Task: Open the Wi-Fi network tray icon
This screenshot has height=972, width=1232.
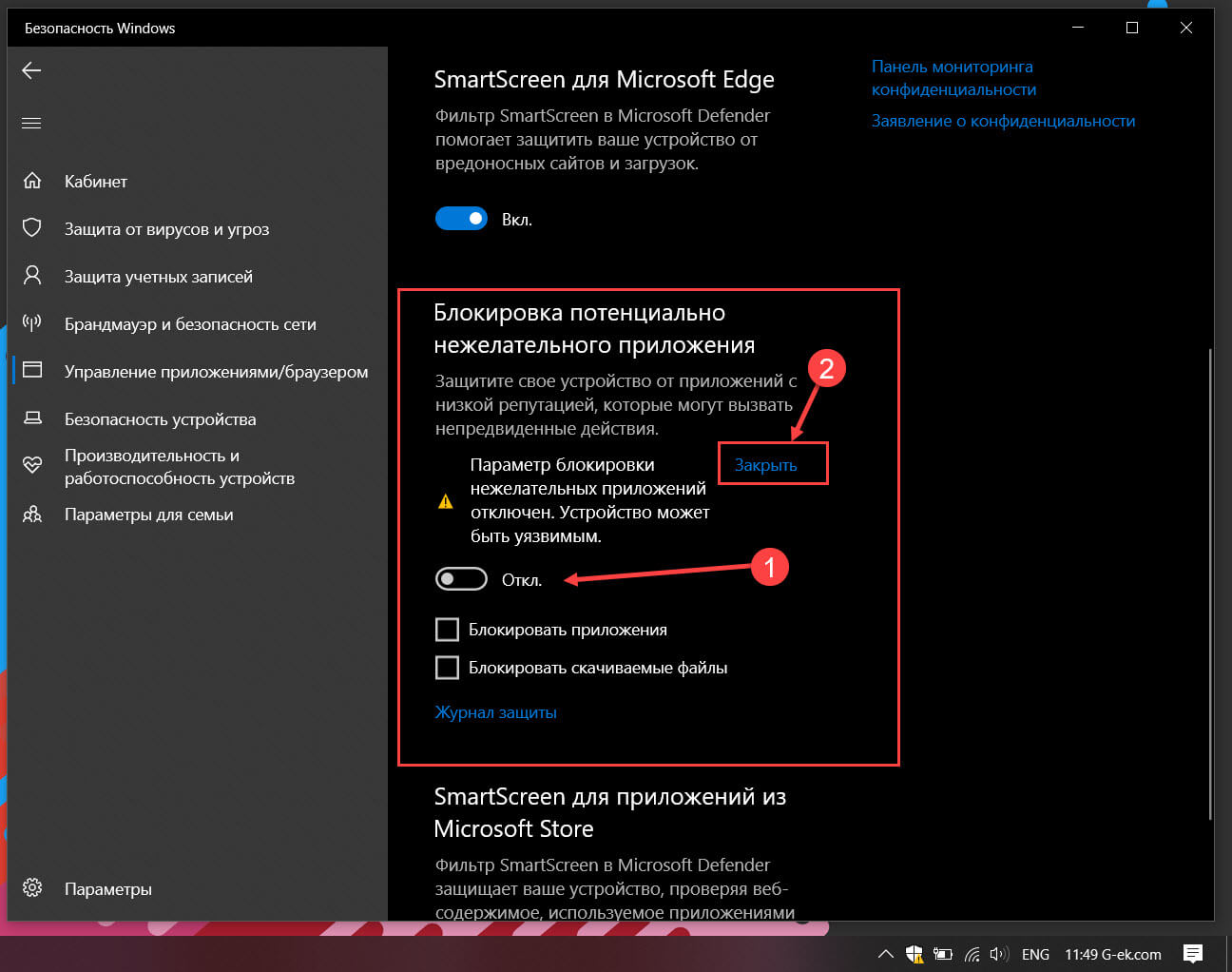Action: [972, 954]
